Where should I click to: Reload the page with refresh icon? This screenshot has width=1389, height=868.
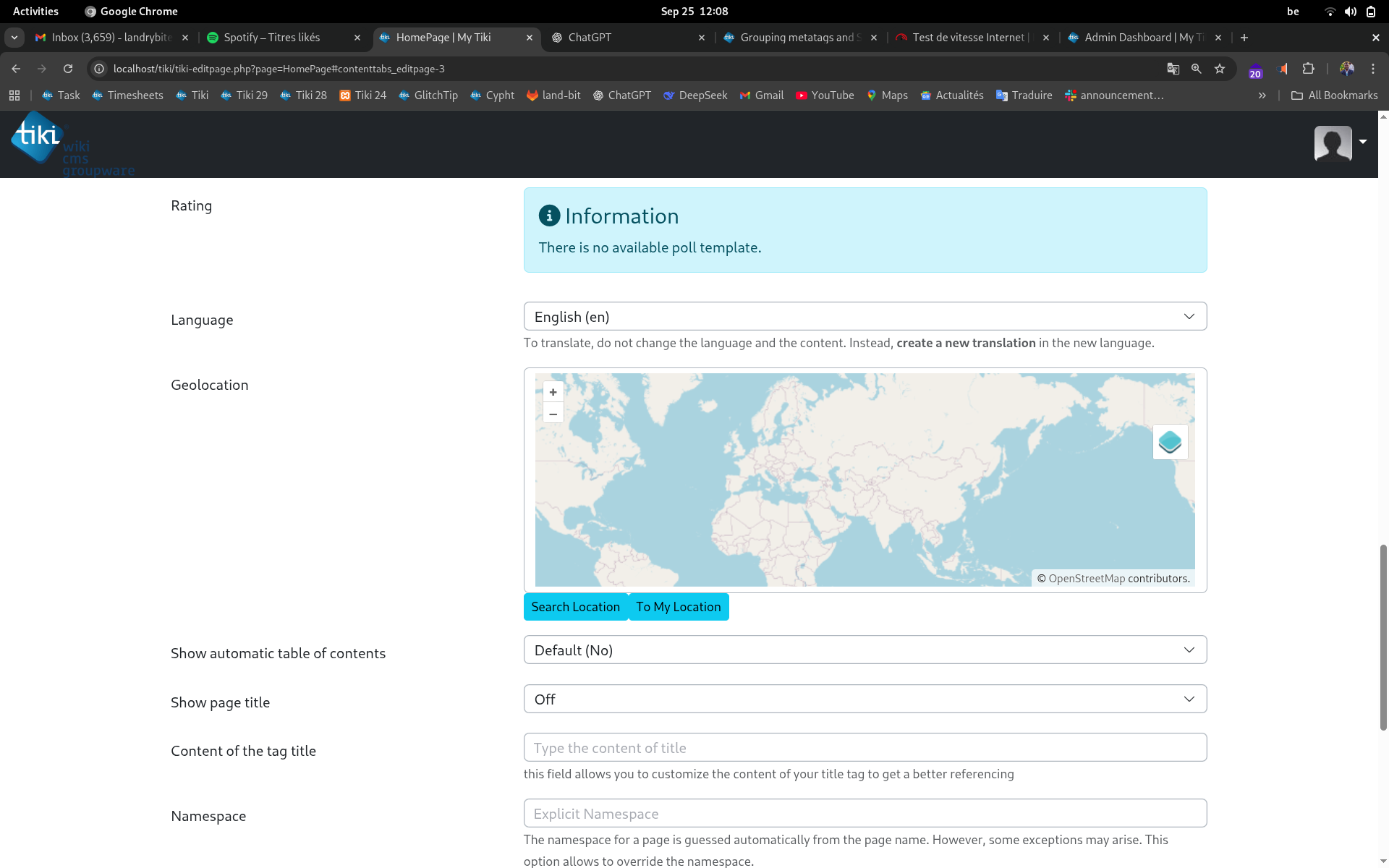[x=68, y=69]
